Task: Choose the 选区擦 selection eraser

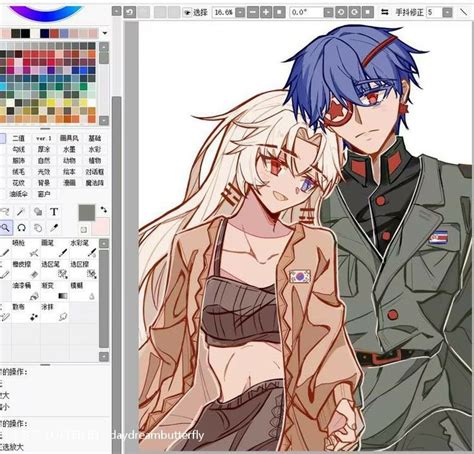Action: (x=83, y=270)
